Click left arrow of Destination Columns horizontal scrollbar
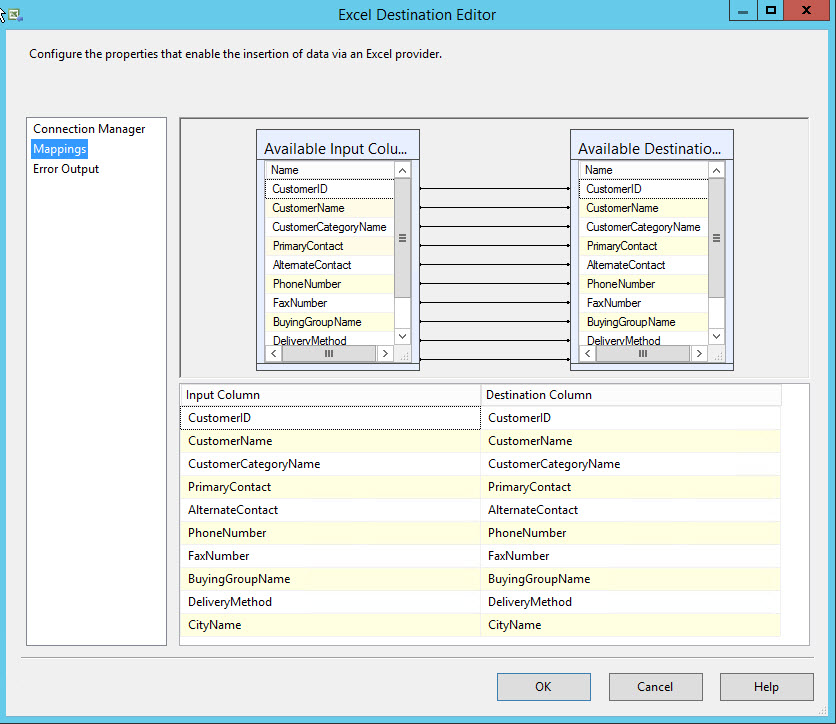The image size is (836, 724). (588, 353)
